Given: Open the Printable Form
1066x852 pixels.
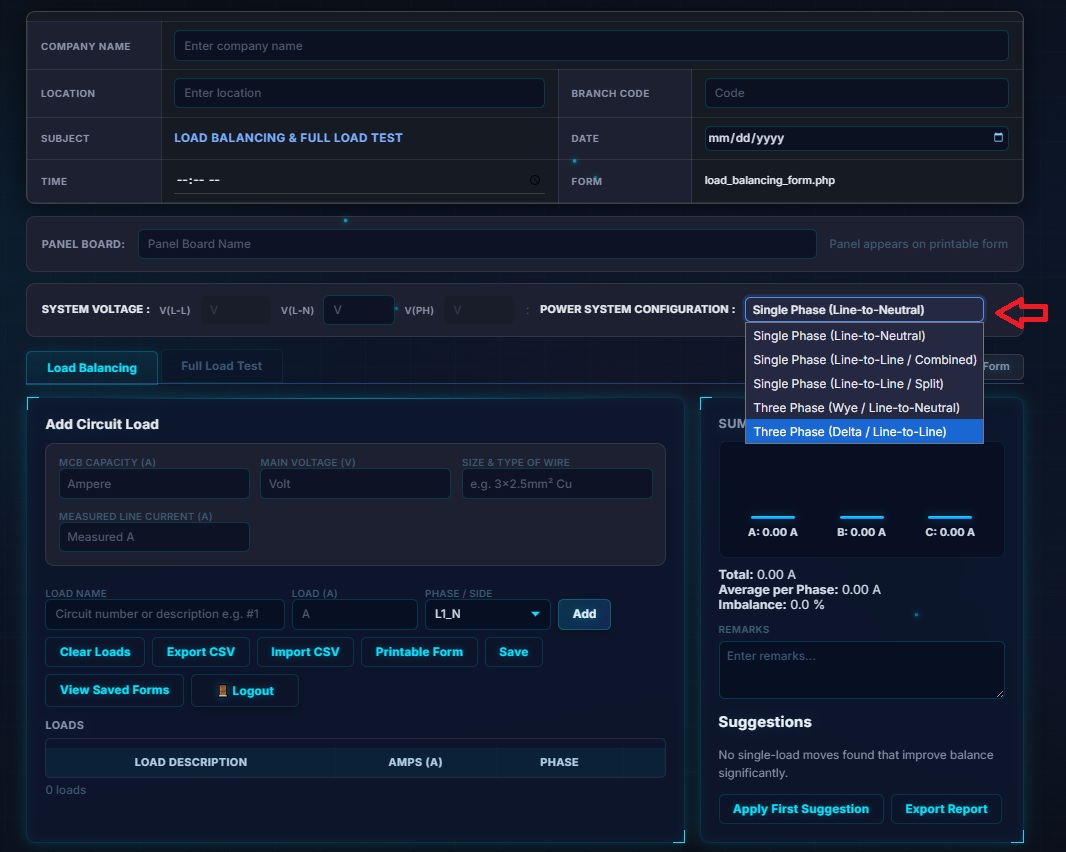Looking at the screenshot, I should pos(419,652).
